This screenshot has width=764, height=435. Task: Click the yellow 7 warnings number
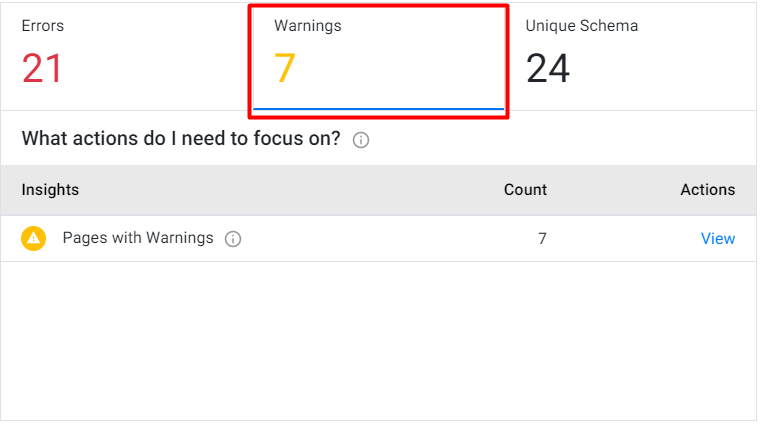coord(285,68)
